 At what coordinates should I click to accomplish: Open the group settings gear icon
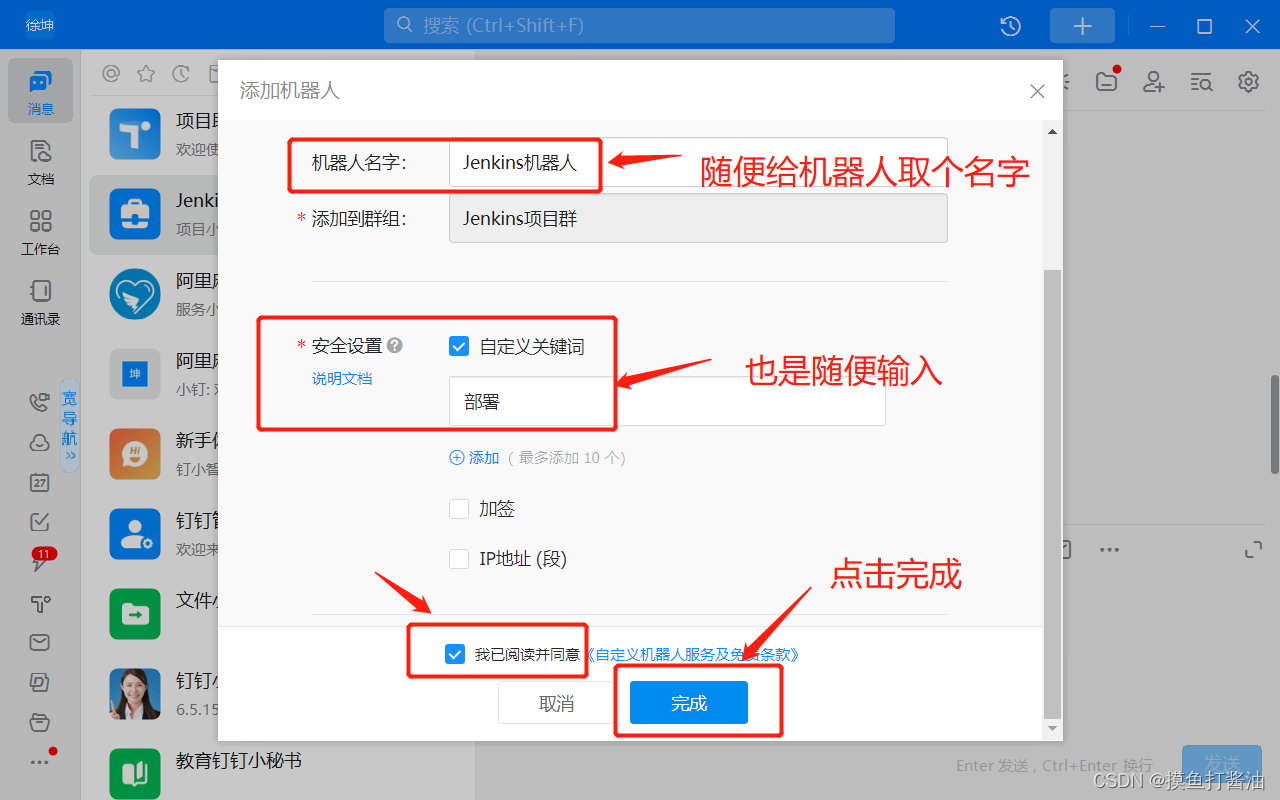pyautogui.click(x=1248, y=82)
